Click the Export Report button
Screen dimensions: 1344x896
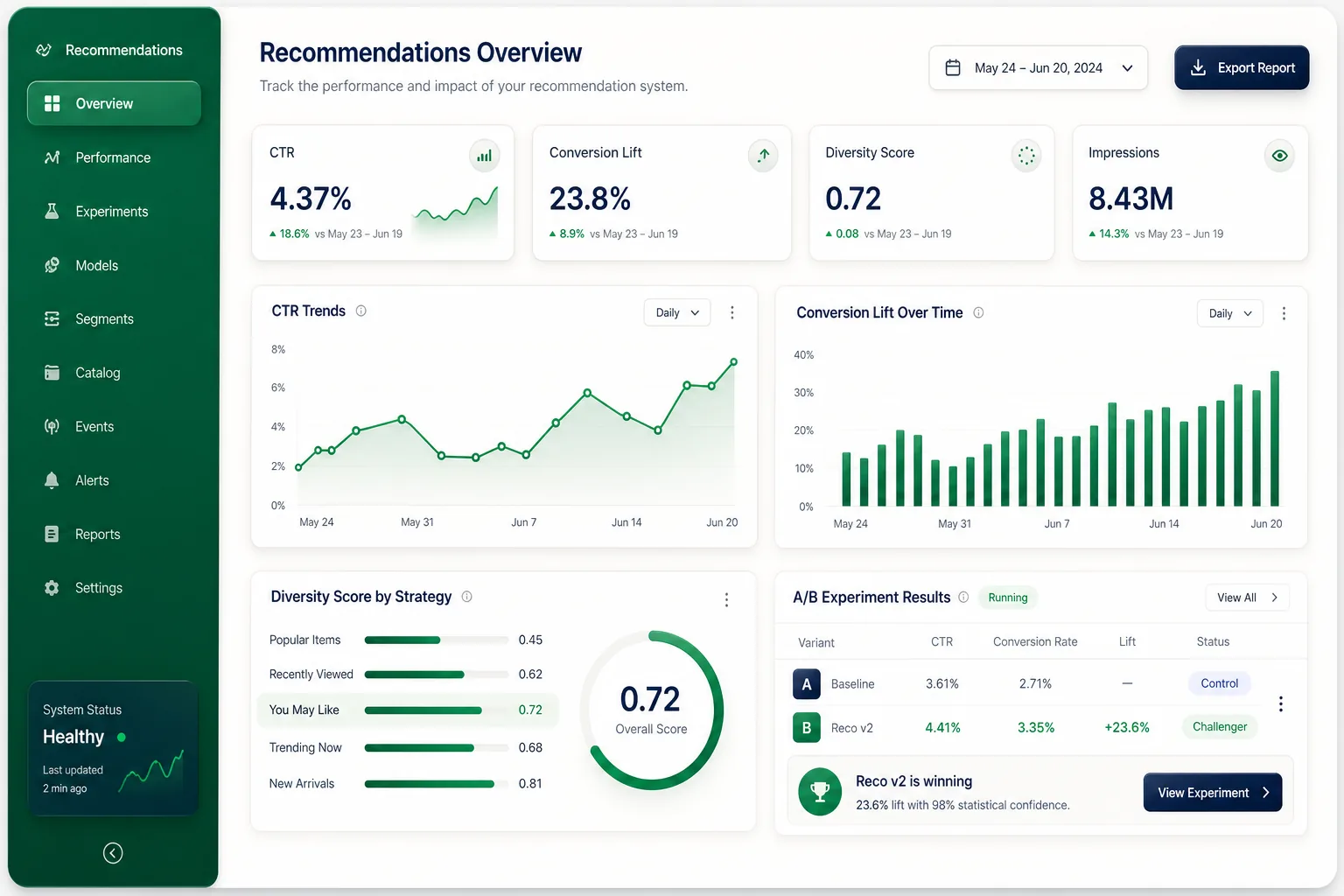click(x=1242, y=67)
